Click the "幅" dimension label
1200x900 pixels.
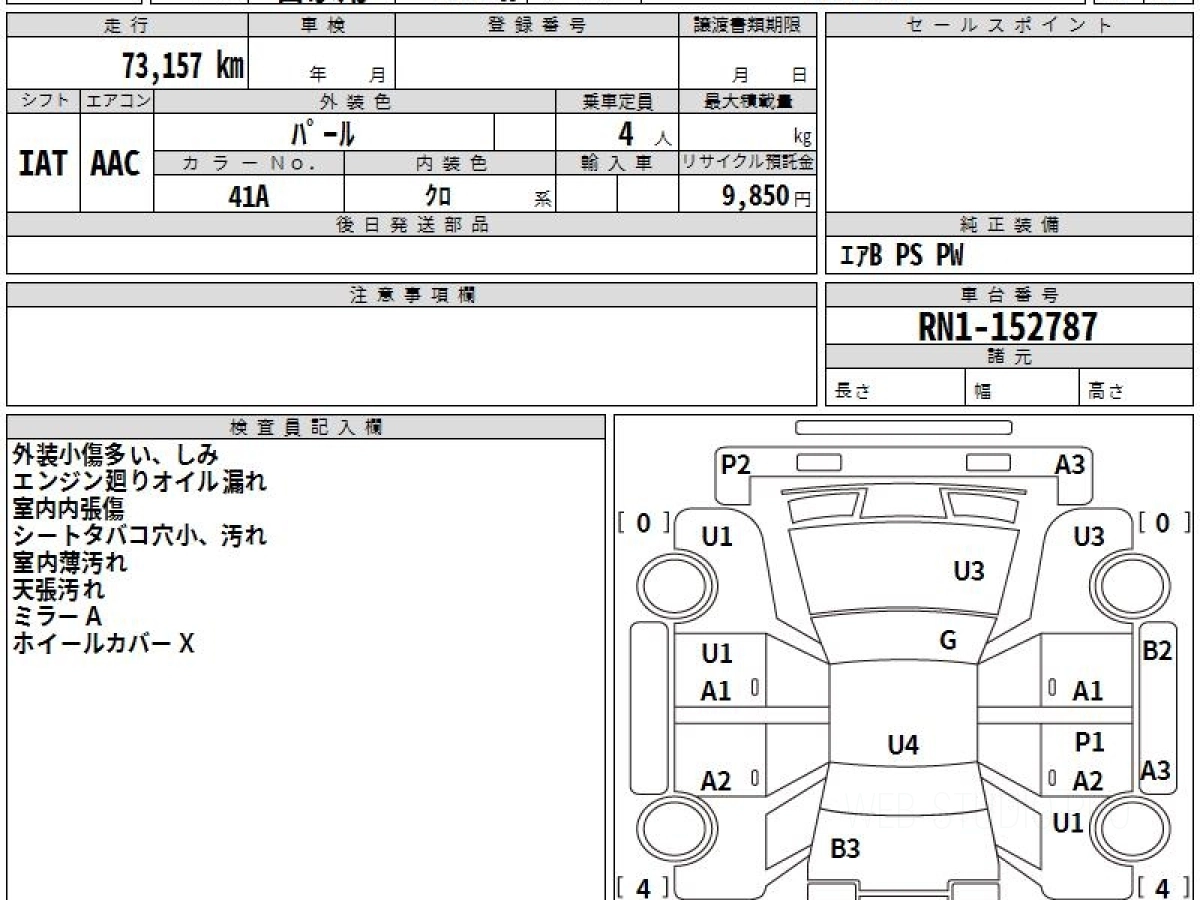[983, 392]
